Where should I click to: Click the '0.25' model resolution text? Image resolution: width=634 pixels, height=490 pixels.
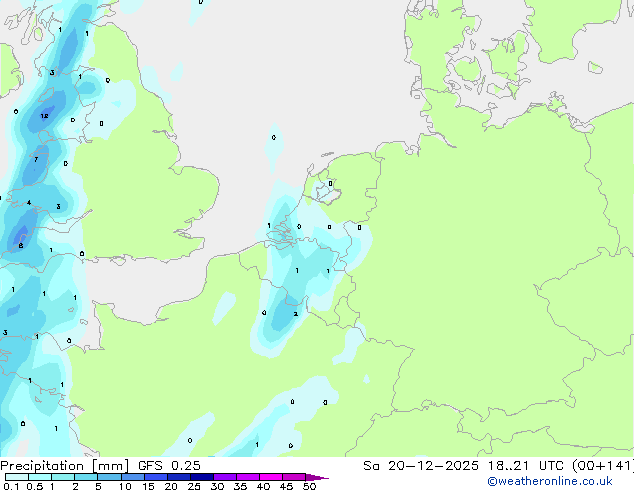tap(186, 466)
